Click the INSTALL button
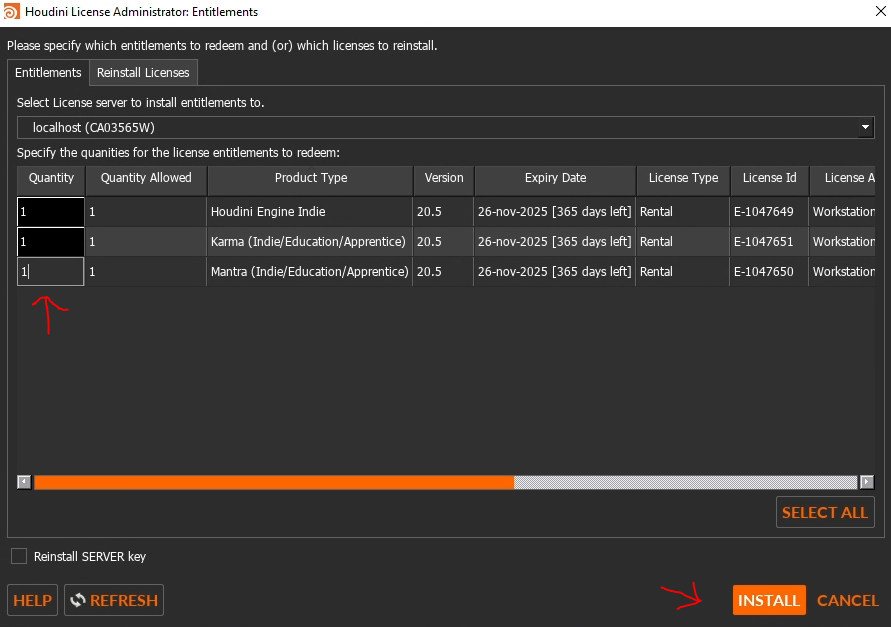 769,600
